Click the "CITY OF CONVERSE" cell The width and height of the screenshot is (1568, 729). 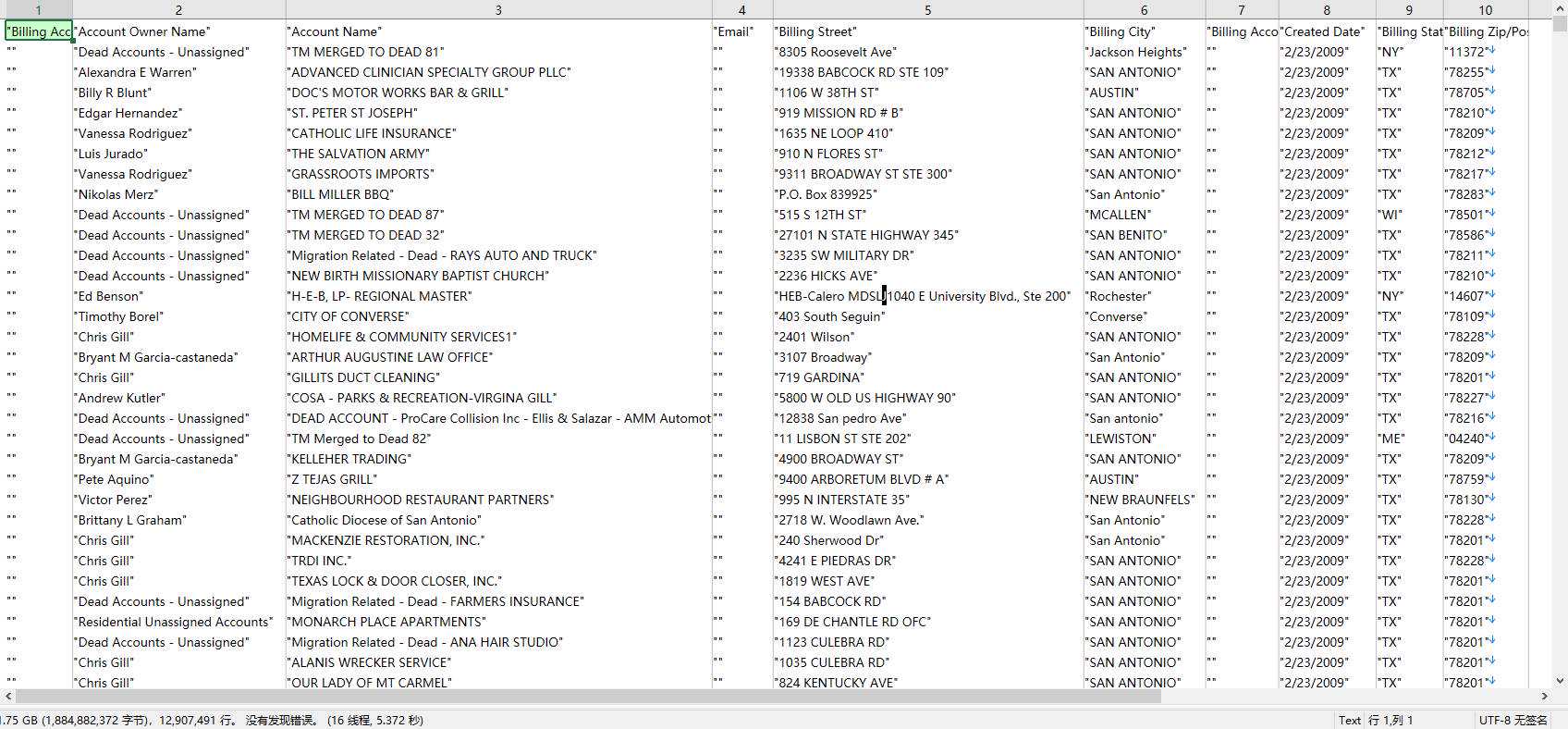(x=498, y=316)
